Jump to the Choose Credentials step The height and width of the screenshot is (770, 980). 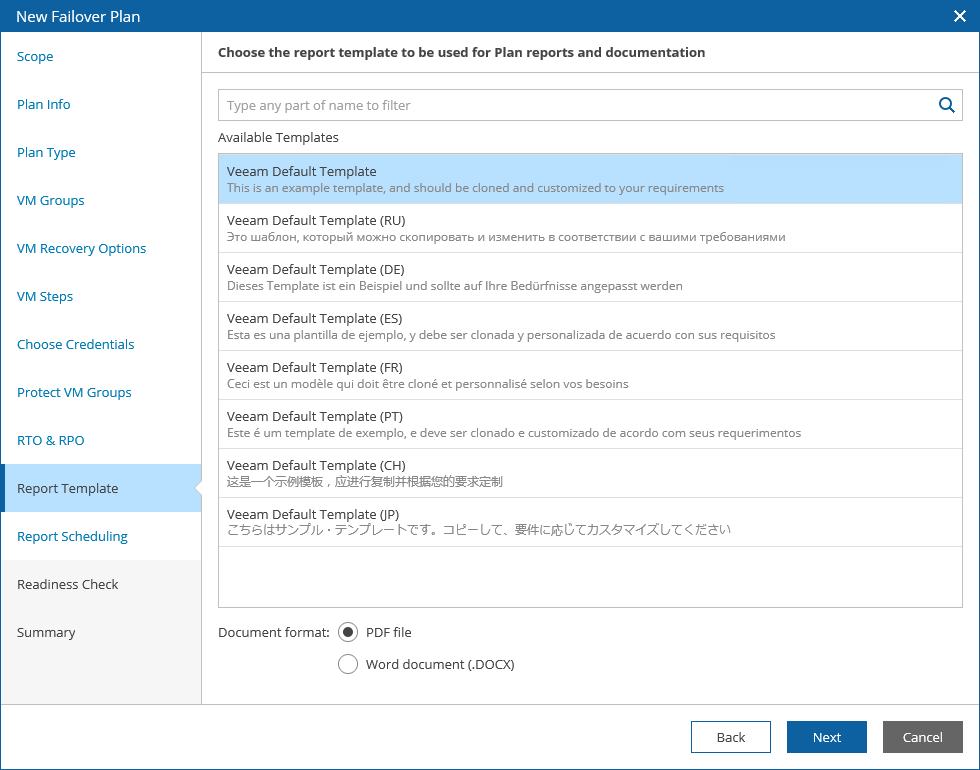point(76,345)
